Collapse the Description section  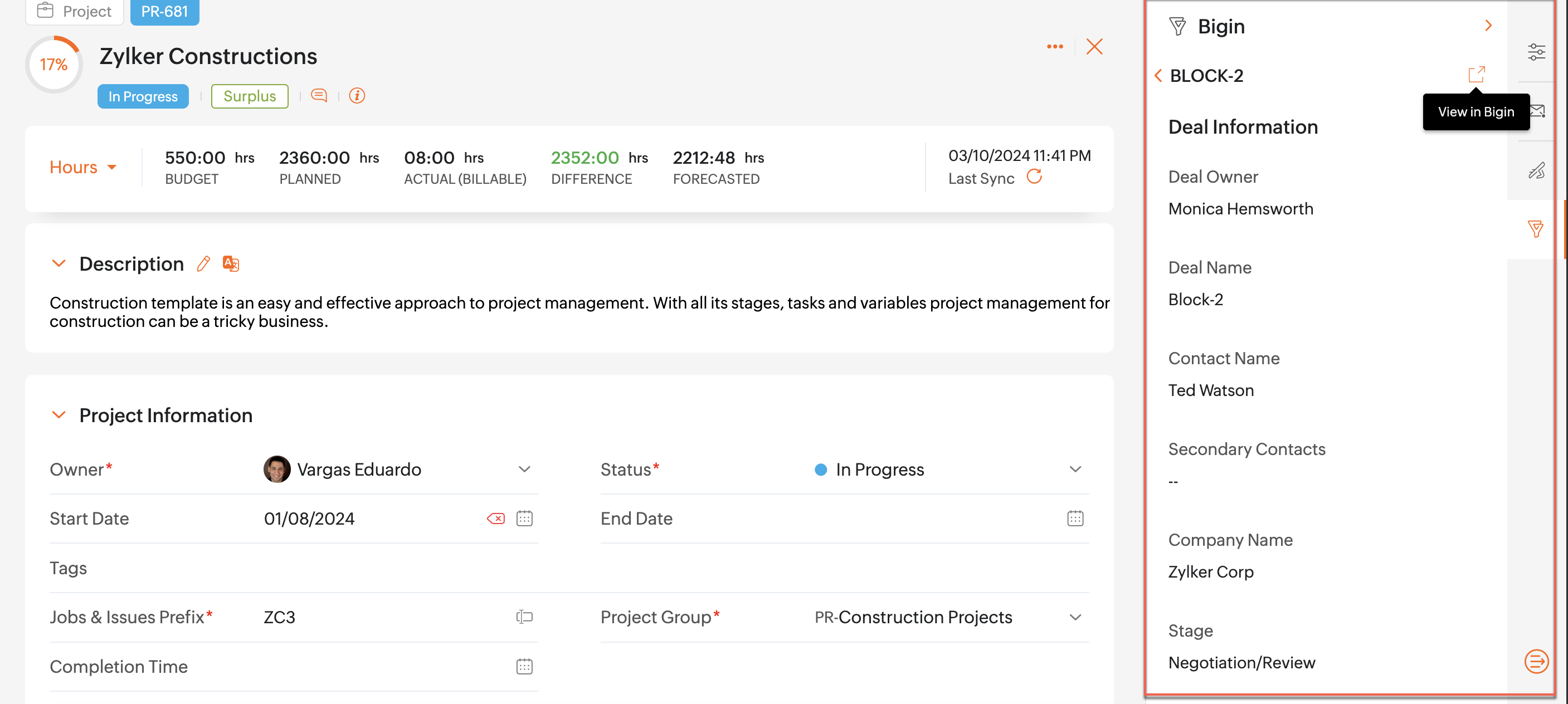[59, 263]
